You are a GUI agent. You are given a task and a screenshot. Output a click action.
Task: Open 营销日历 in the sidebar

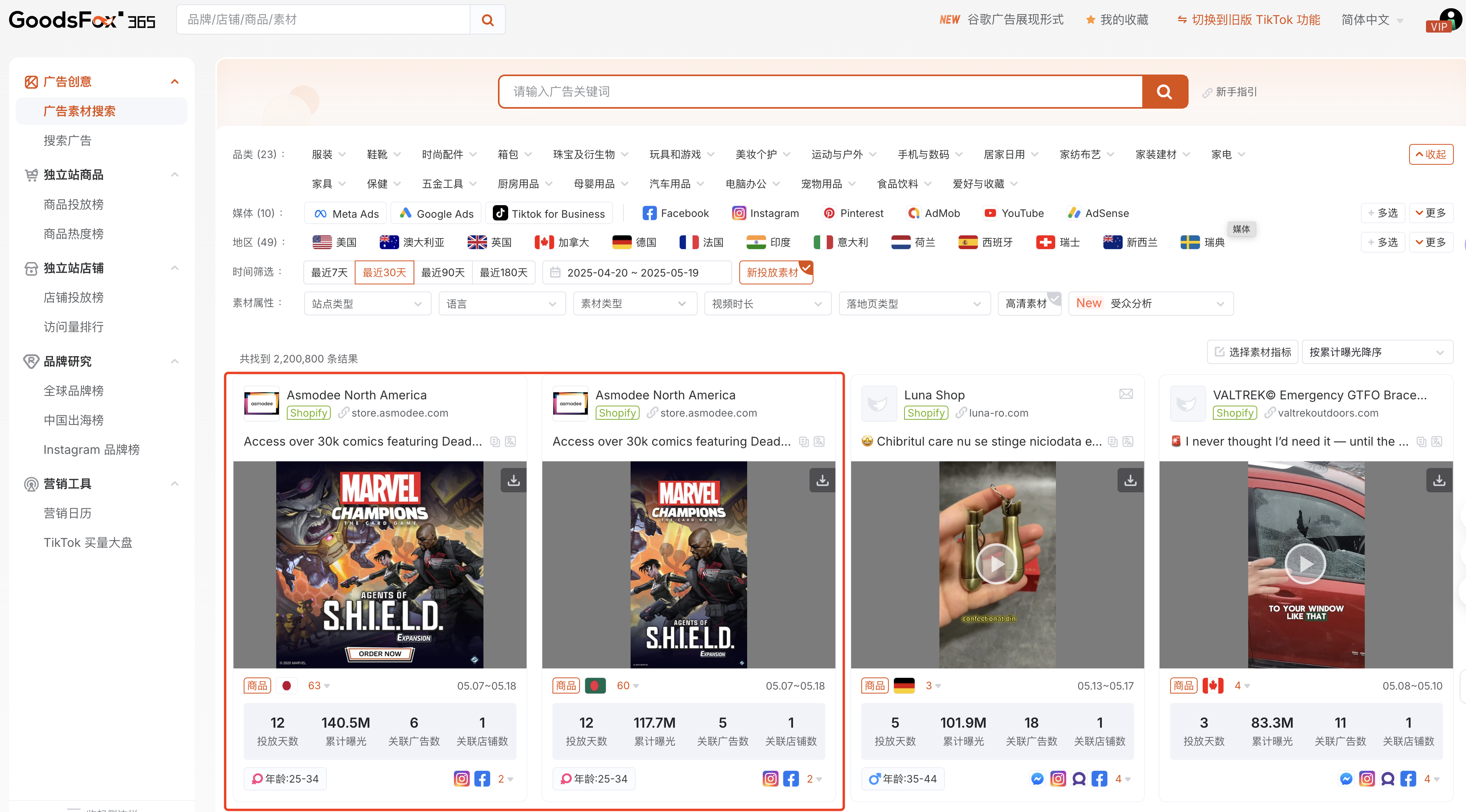coord(68,513)
